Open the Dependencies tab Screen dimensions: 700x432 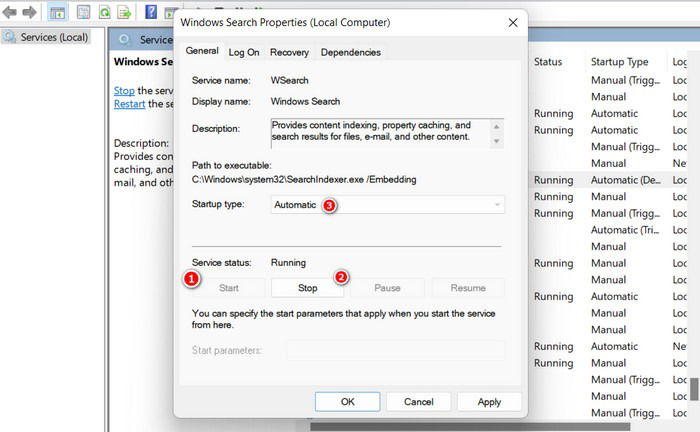pyautogui.click(x=350, y=52)
